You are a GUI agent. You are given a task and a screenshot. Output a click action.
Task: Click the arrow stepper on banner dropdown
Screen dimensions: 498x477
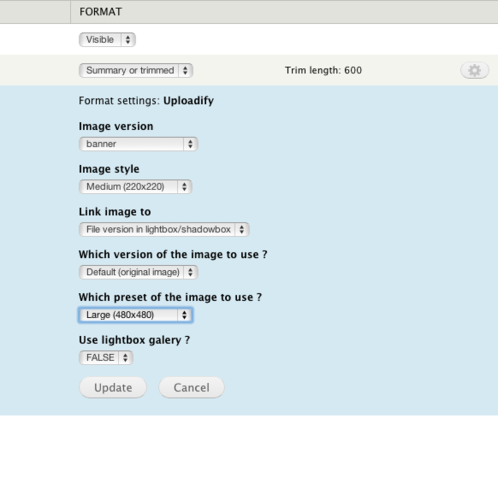click(x=190, y=144)
